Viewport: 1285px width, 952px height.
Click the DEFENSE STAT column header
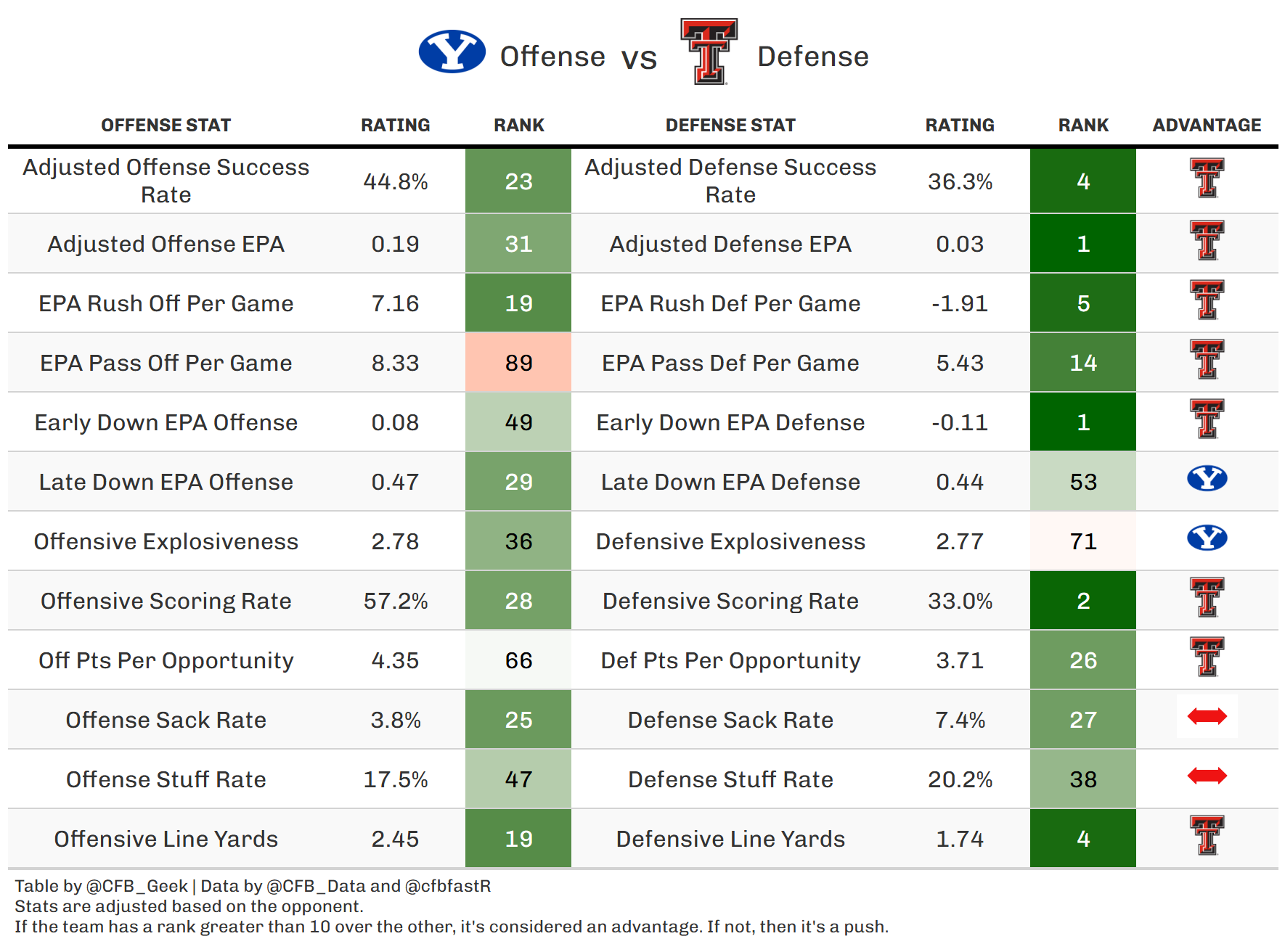730,126
